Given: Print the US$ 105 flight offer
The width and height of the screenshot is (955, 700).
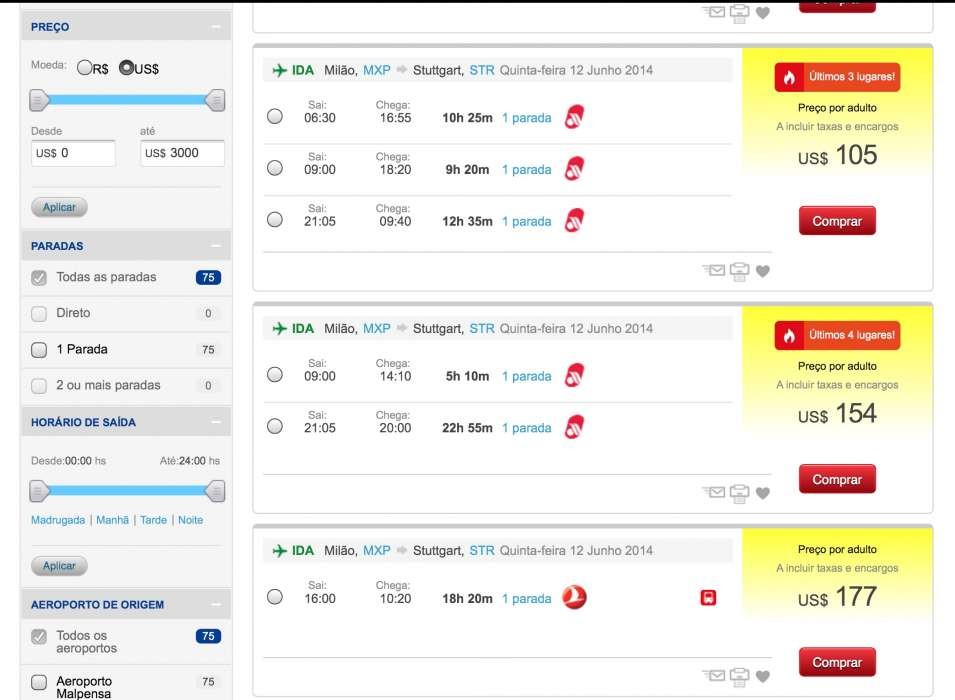Looking at the screenshot, I should (x=739, y=270).
